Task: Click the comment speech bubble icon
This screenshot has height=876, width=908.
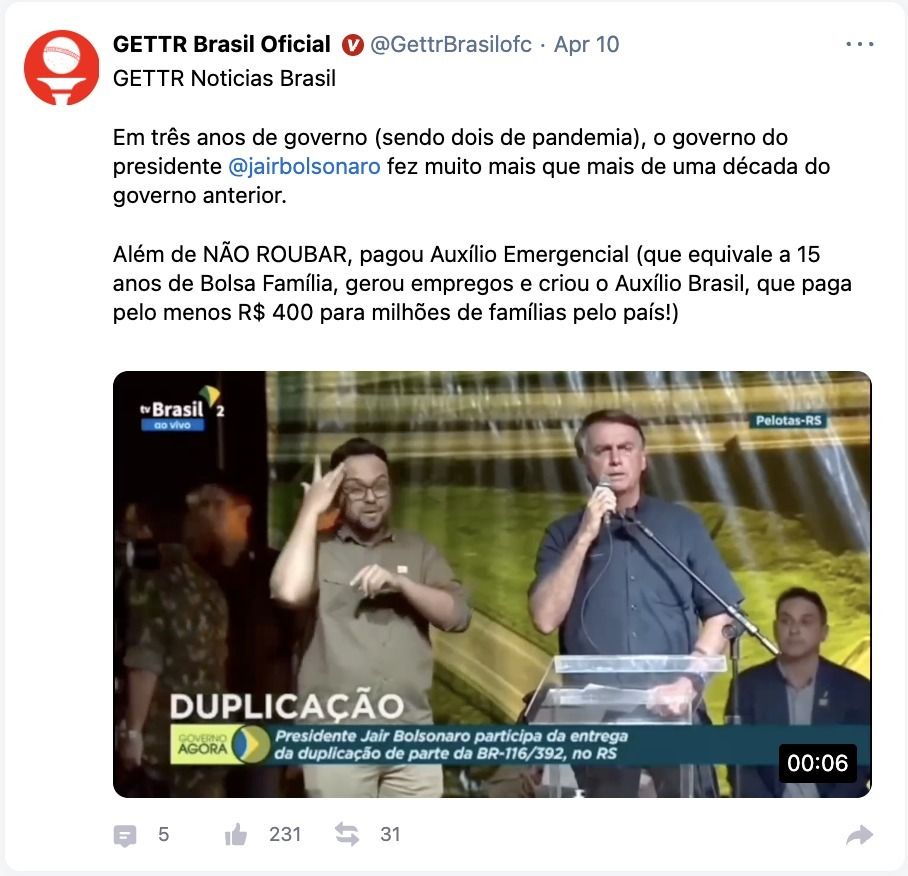Action: [125, 835]
